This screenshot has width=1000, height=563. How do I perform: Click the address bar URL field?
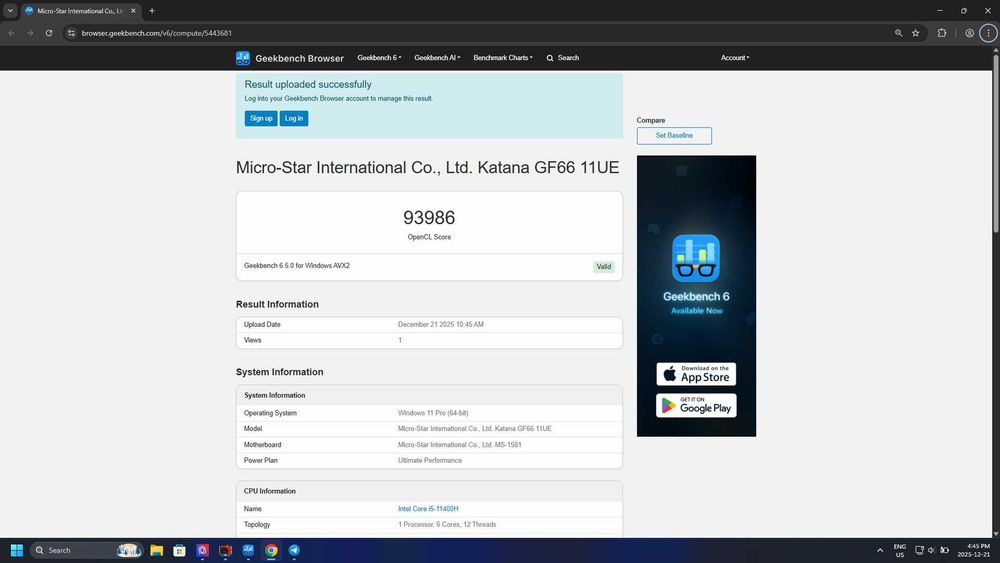(x=478, y=33)
